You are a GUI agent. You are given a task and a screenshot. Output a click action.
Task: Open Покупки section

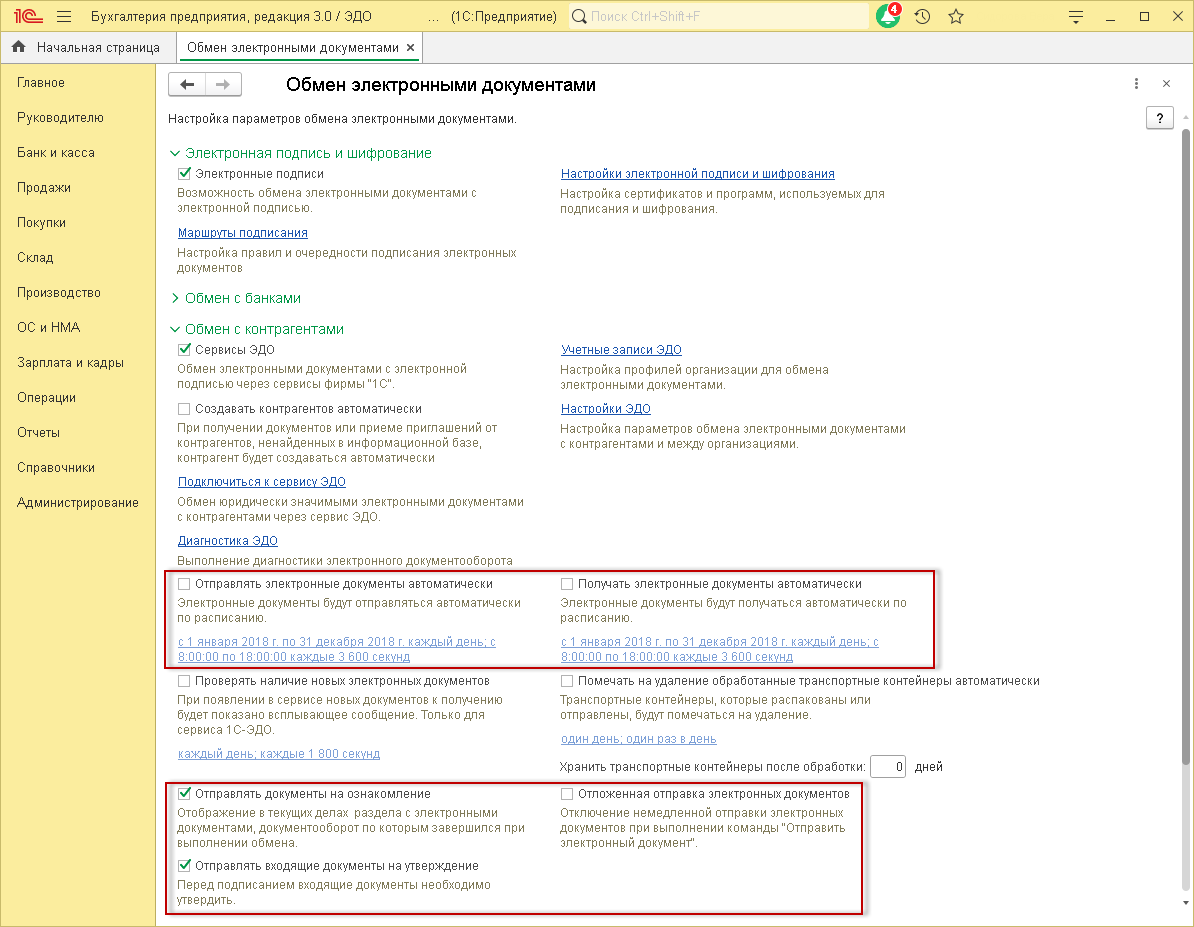tap(42, 222)
